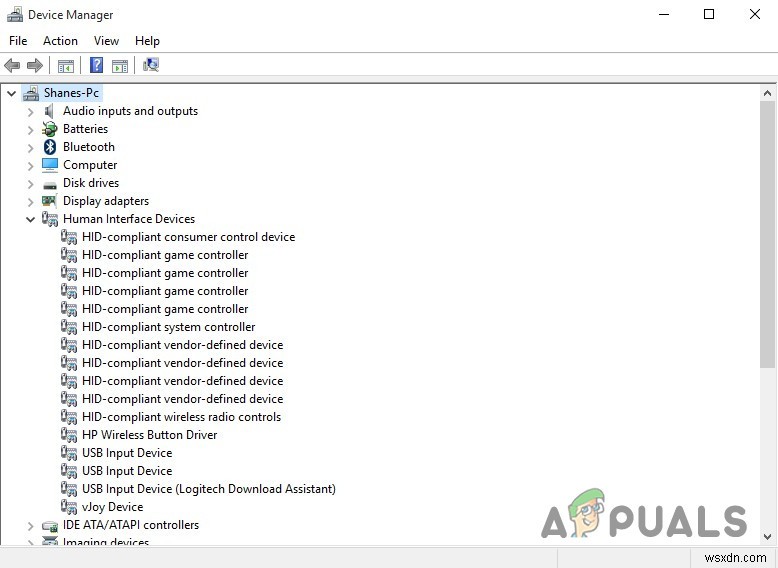Select HP Wireless Button Driver entry
Screen dimensions: 778x568
tap(149, 435)
